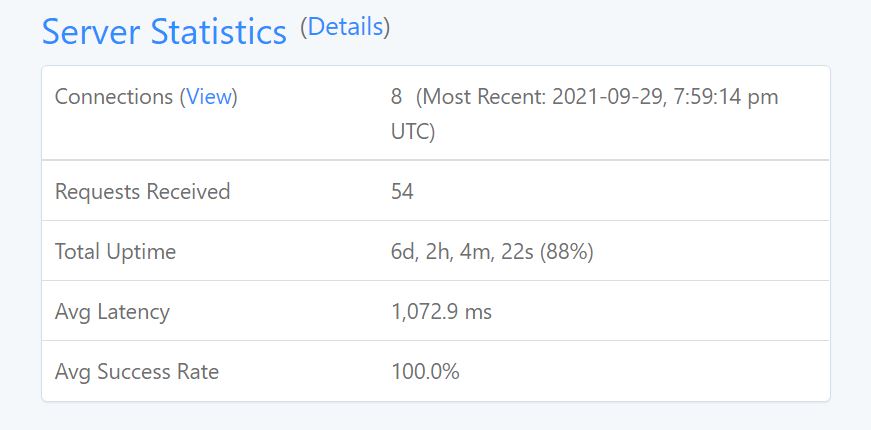The height and width of the screenshot is (430, 871).
Task: Click the uptime value 6d, 2h, 4m, 22s
Action: click(x=462, y=252)
